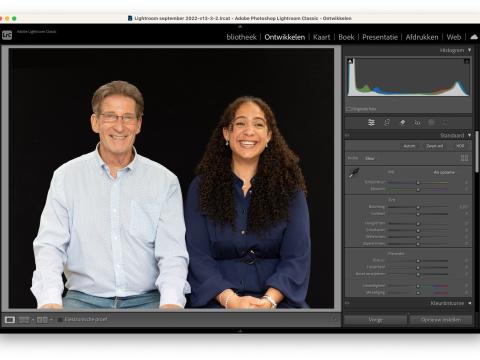Open the Masking tool
The height and width of the screenshot is (360, 480).
[x=432, y=123]
